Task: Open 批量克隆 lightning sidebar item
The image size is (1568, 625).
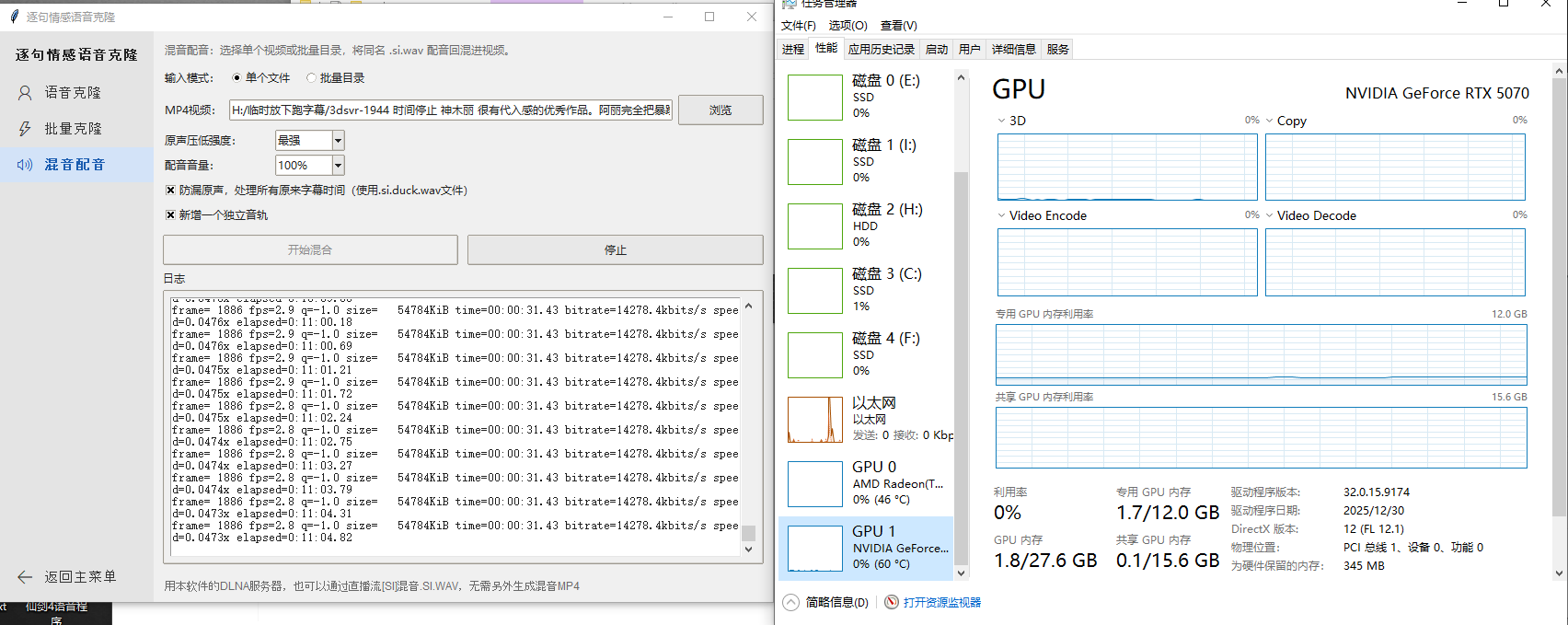Action: (74, 128)
